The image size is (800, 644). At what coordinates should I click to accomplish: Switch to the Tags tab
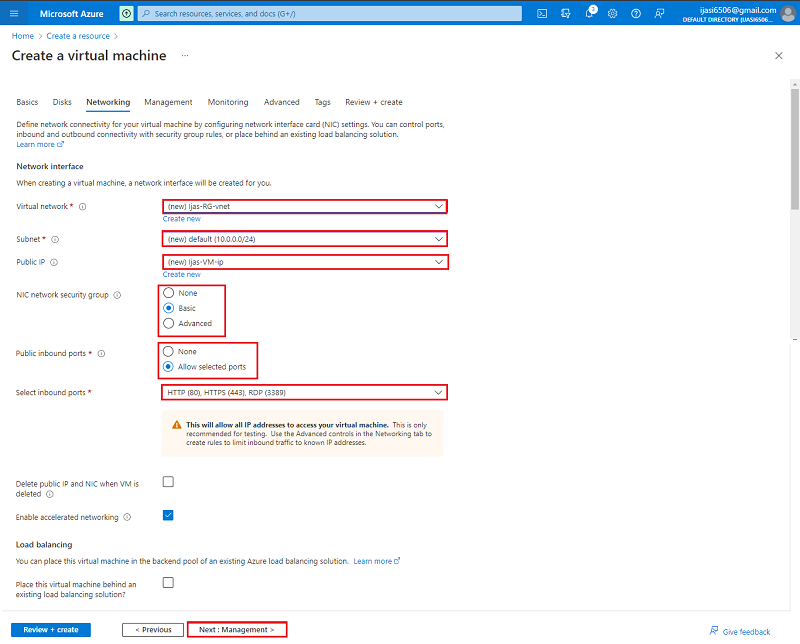(x=322, y=101)
